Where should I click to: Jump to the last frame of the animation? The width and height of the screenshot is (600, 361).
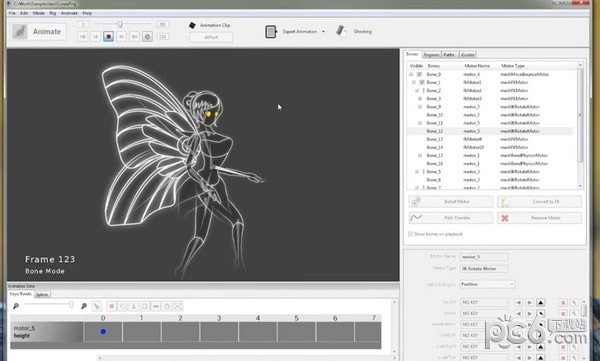[x=134, y=36]
